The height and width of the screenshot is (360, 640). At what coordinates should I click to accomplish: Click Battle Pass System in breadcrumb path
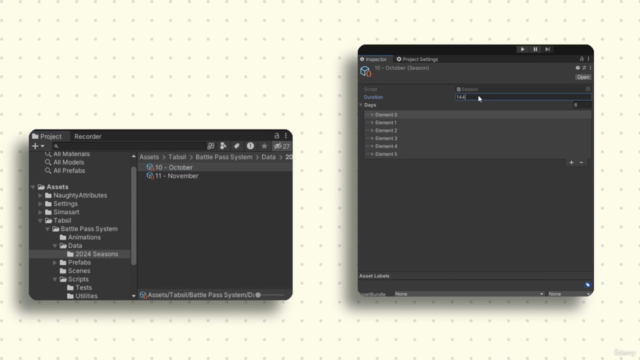(x=224, y=157)
